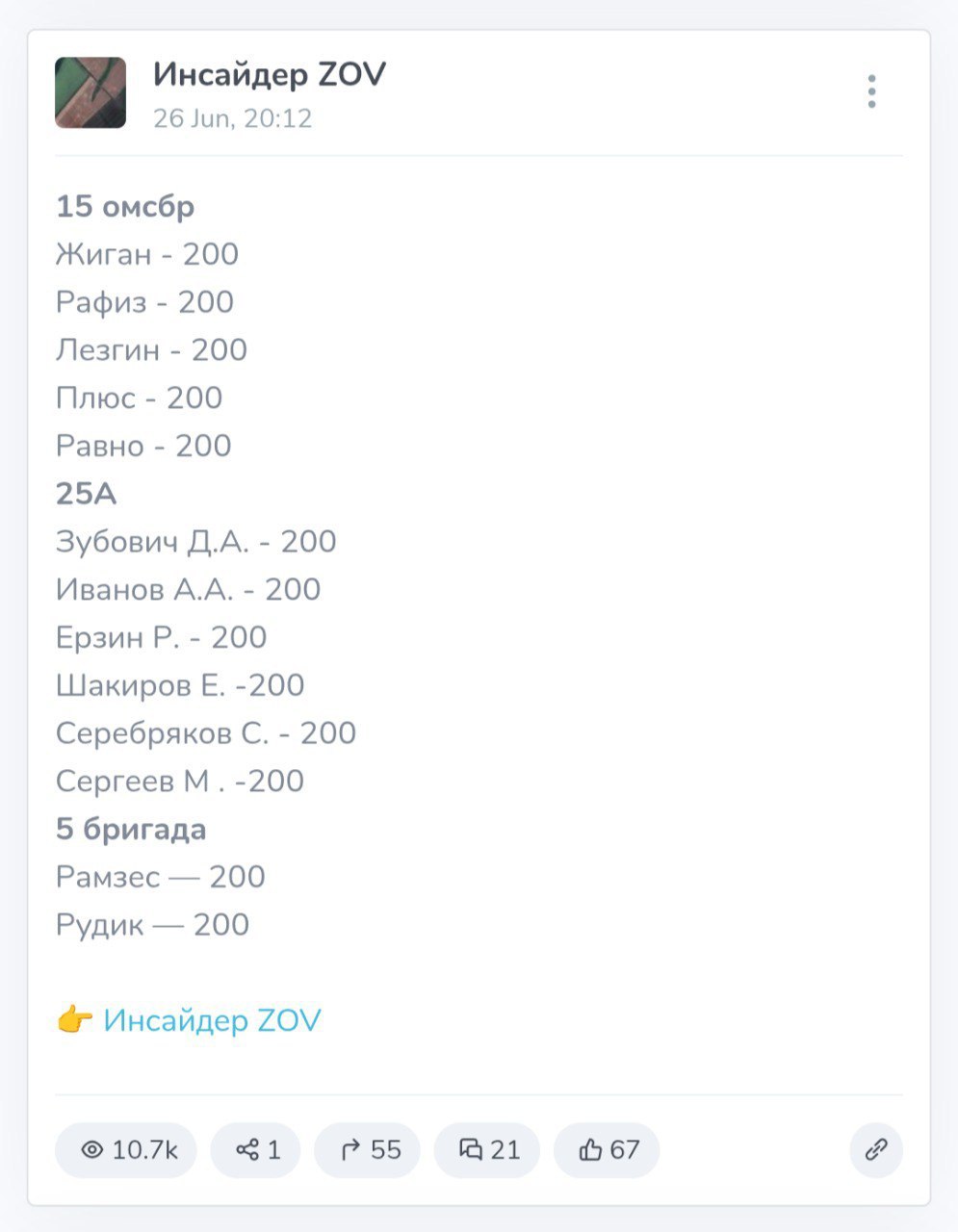
Task: Click the eye views icon showing 10.7k
Action: (x=92, y=1149)
